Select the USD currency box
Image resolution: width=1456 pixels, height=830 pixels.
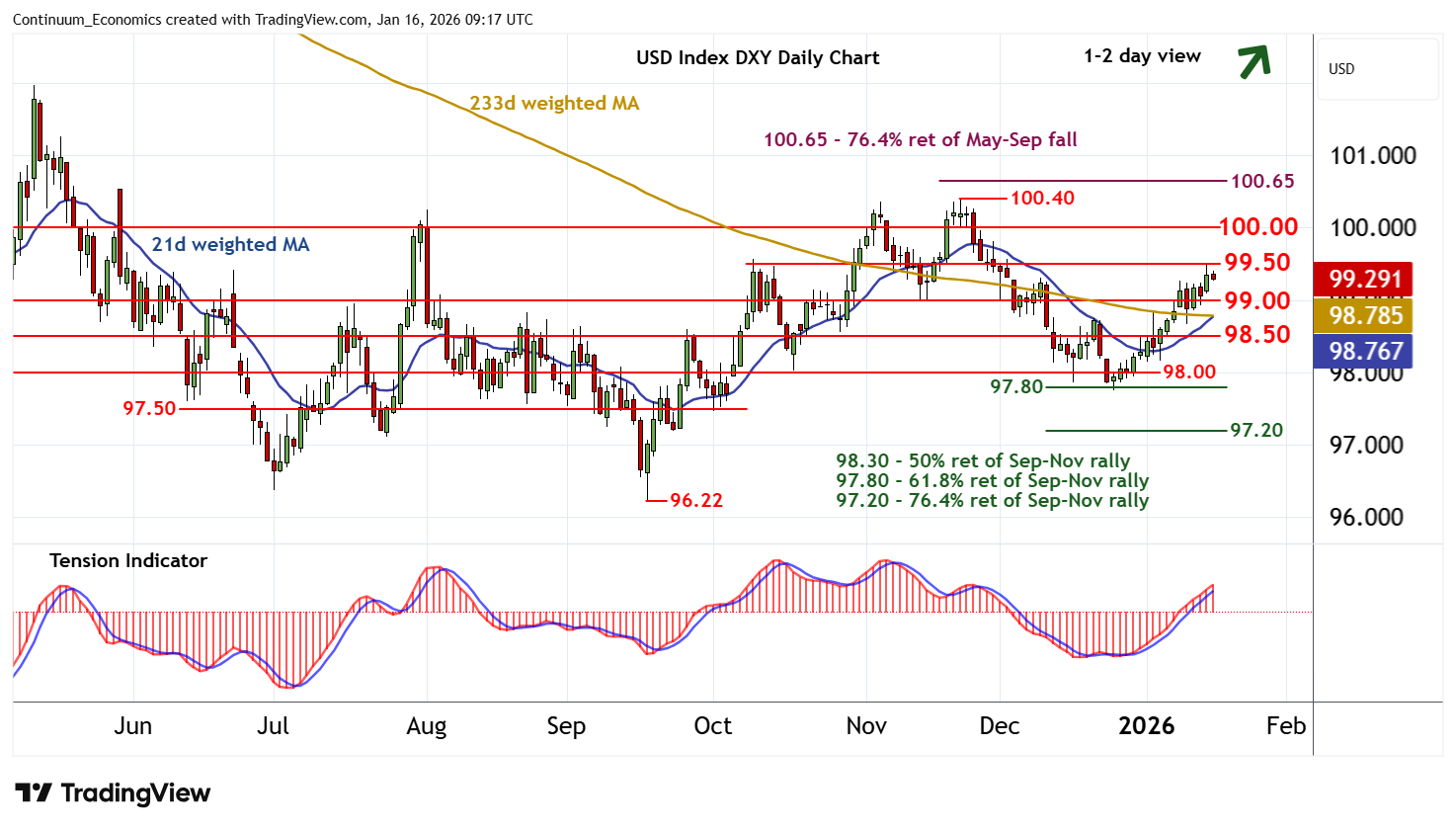point(1379,69)
